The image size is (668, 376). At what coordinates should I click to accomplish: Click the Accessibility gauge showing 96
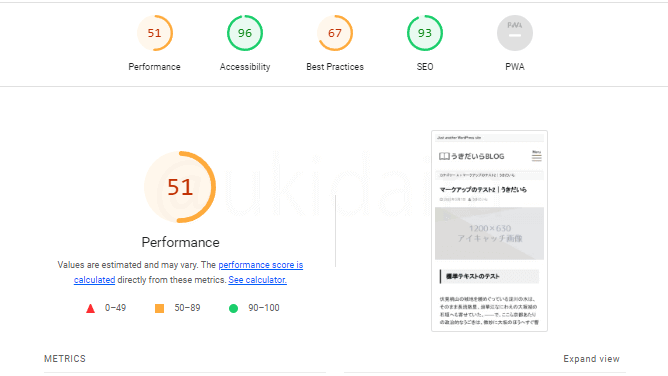pos(245,33)
